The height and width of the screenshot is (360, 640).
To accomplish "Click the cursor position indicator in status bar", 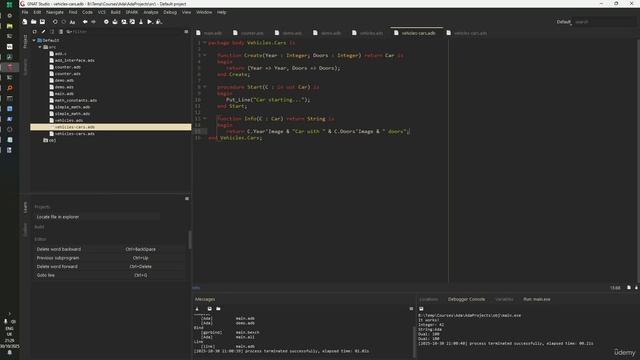I will [615, 288].
